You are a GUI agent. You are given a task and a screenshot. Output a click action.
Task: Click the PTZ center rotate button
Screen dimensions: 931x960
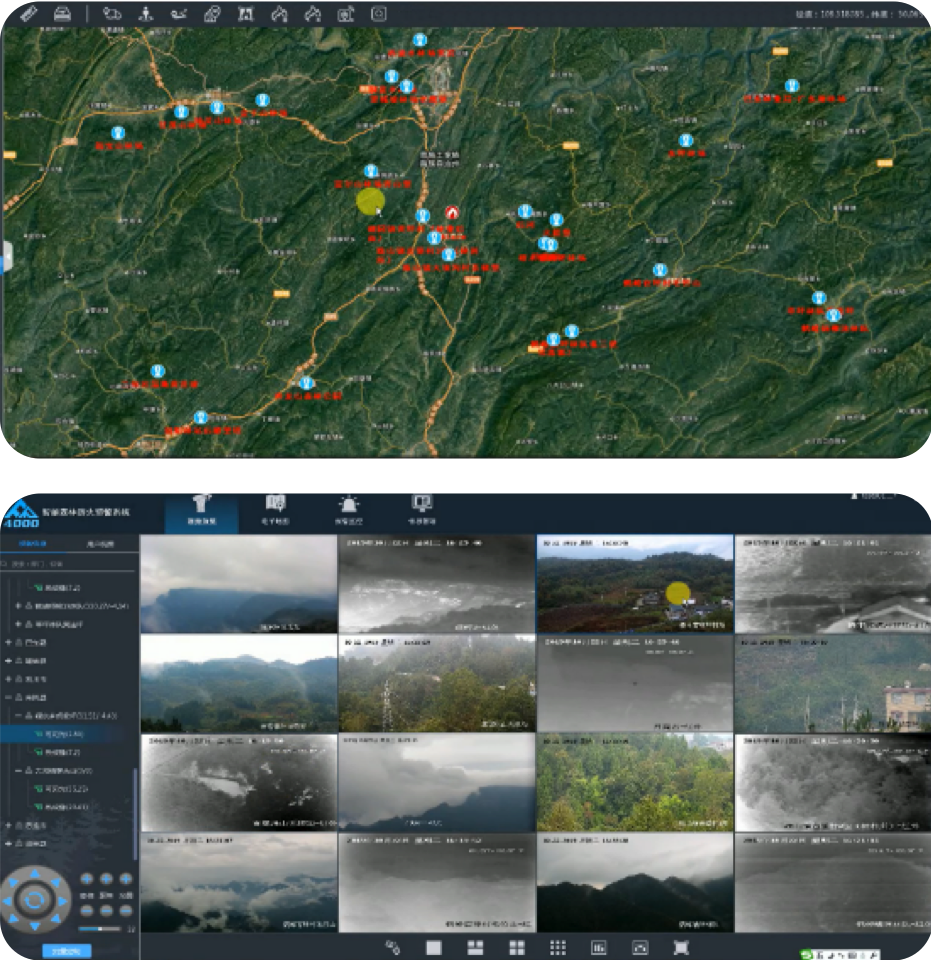34,899
